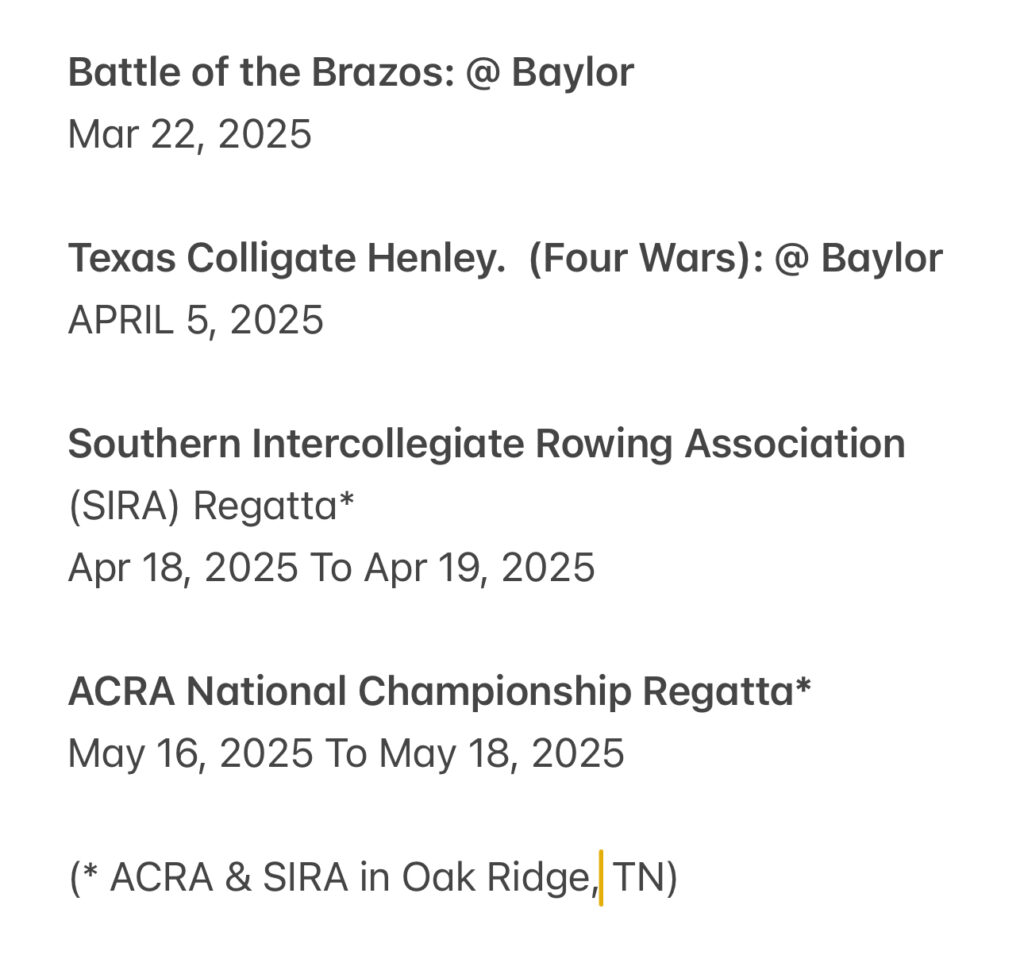Click the word 'Championship' in the ACRA heading
This screenshot has width=1024, height=955.
[x=494, y=692]
